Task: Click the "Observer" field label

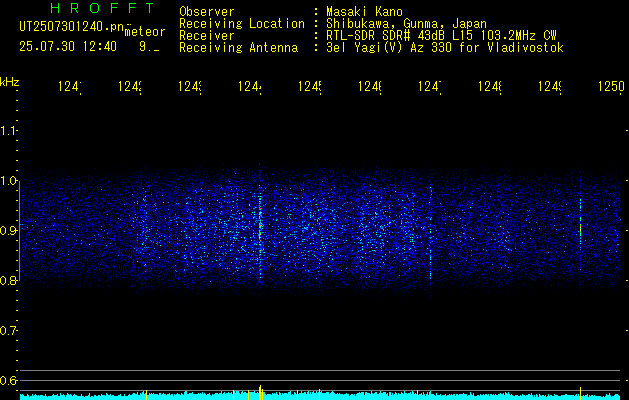Action: (207, 12)
